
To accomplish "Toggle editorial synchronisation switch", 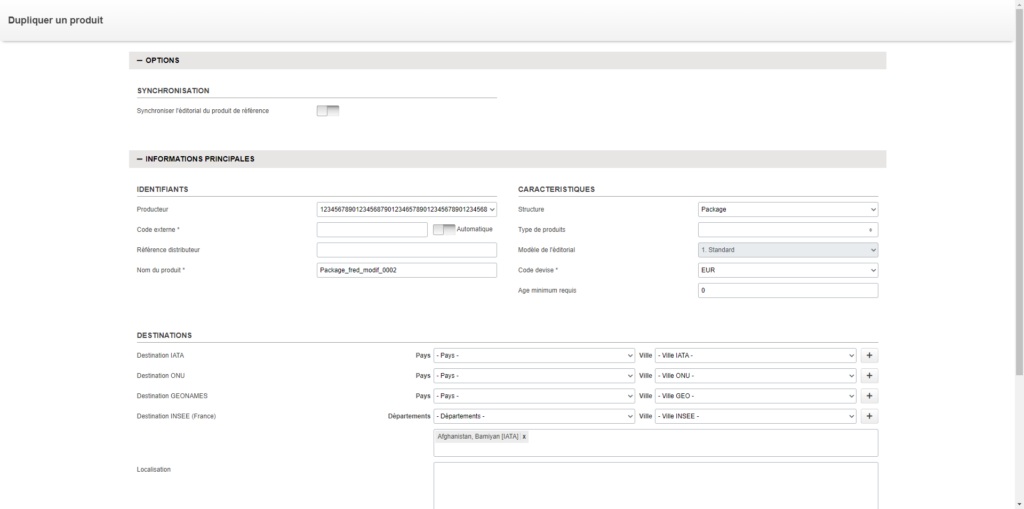I will pyautogui.click(x=328, y=111).
